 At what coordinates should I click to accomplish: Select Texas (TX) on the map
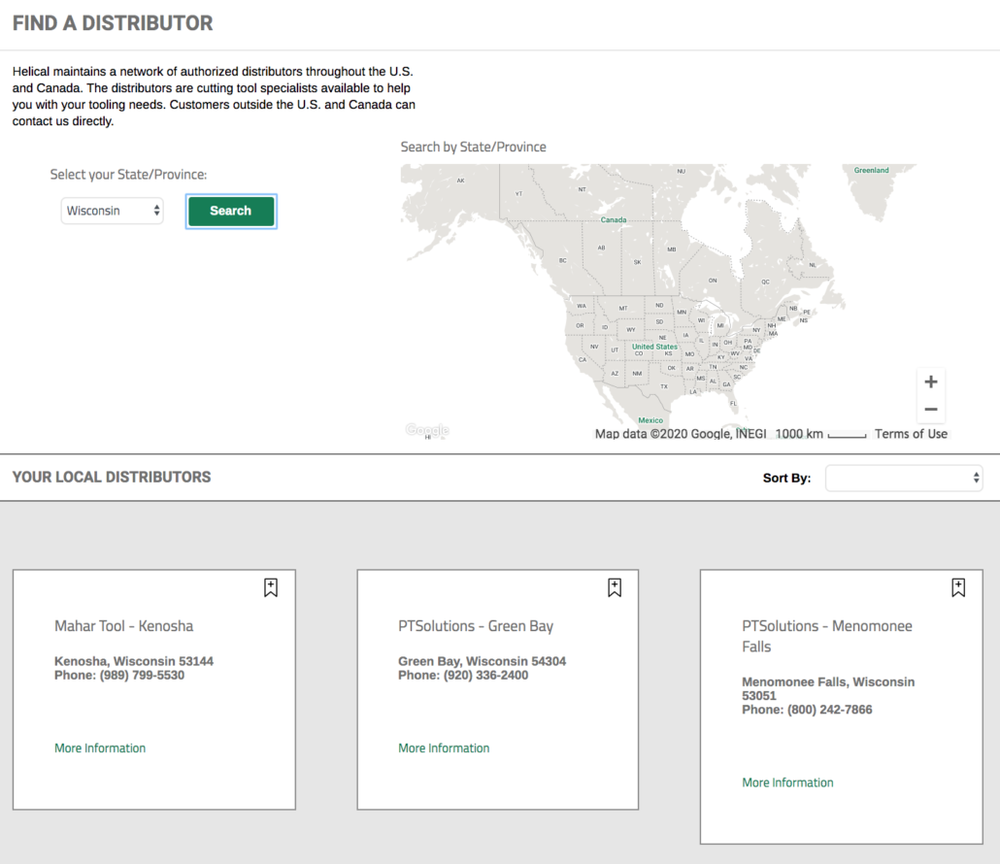[664, 386]
